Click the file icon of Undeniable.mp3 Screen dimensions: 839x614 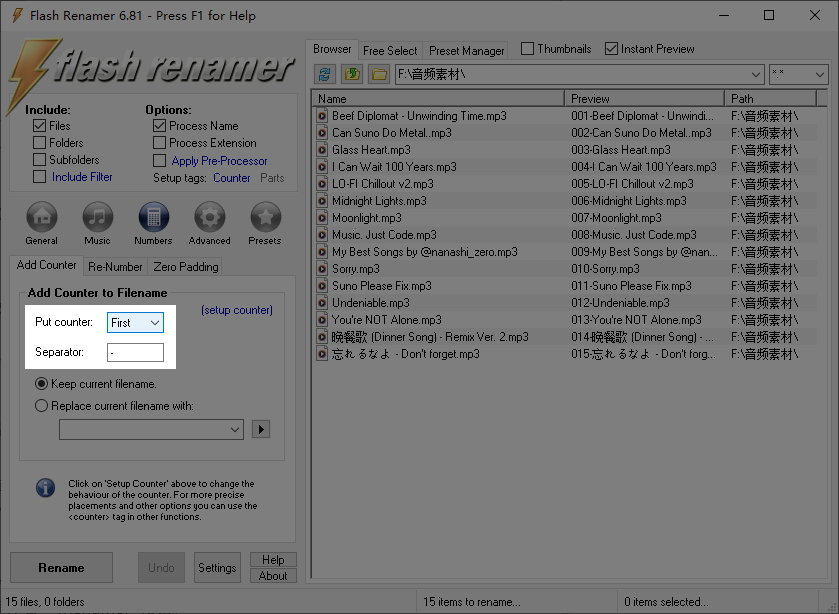[x=322, y=303]
